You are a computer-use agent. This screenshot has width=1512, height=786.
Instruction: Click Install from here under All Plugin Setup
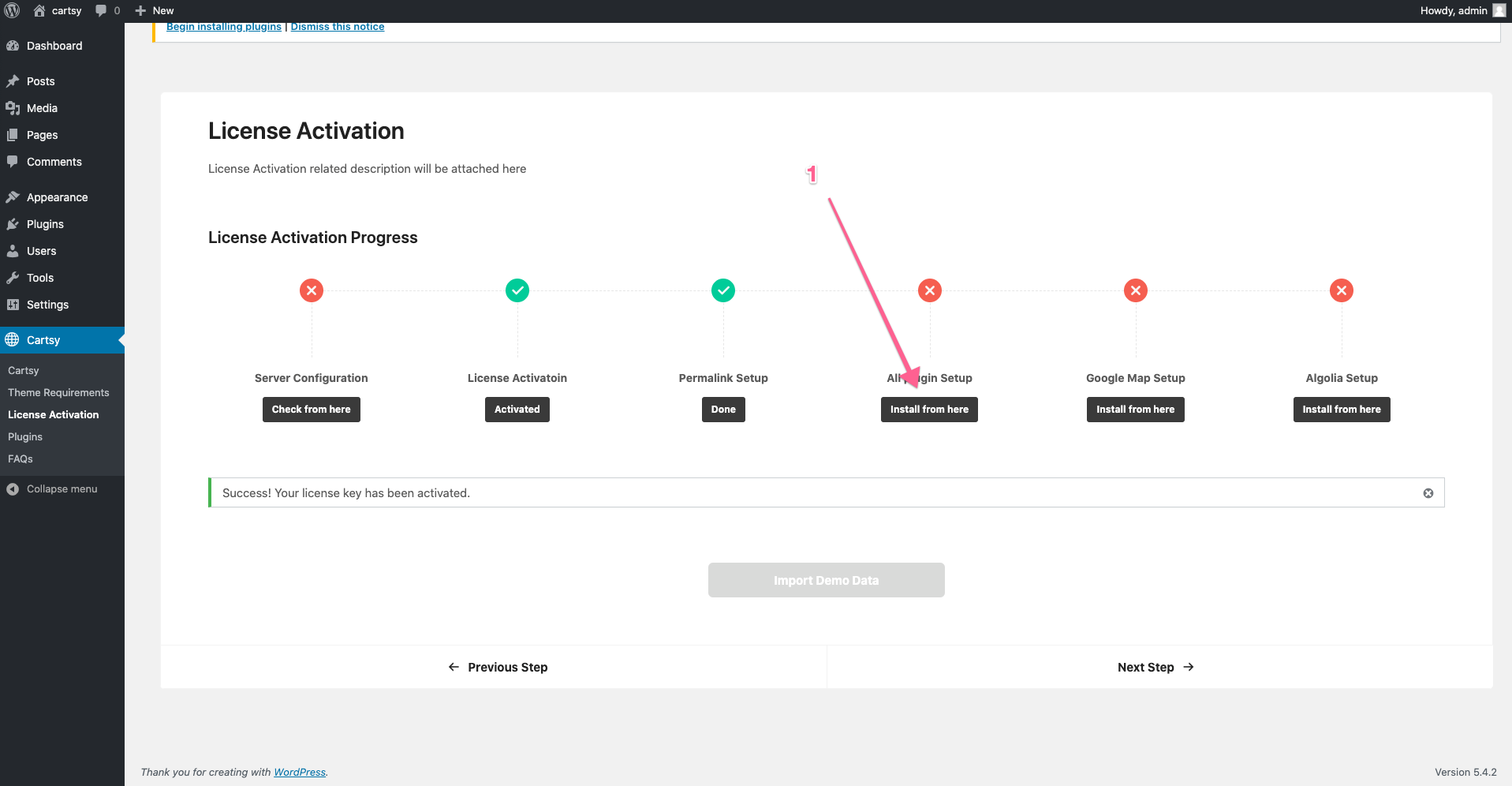coord(929,410)
